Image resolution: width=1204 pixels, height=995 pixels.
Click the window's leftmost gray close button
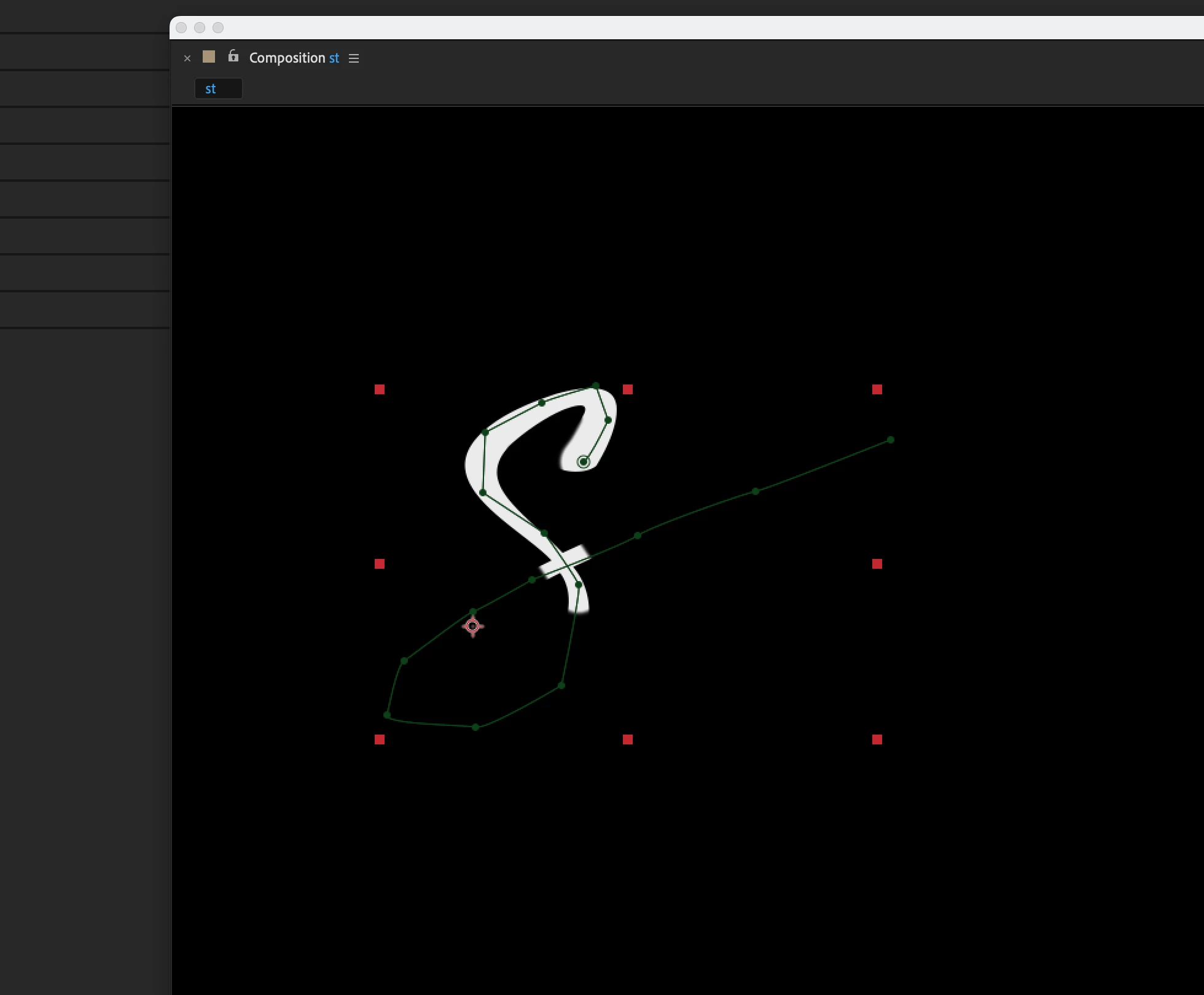click(181, 28)
